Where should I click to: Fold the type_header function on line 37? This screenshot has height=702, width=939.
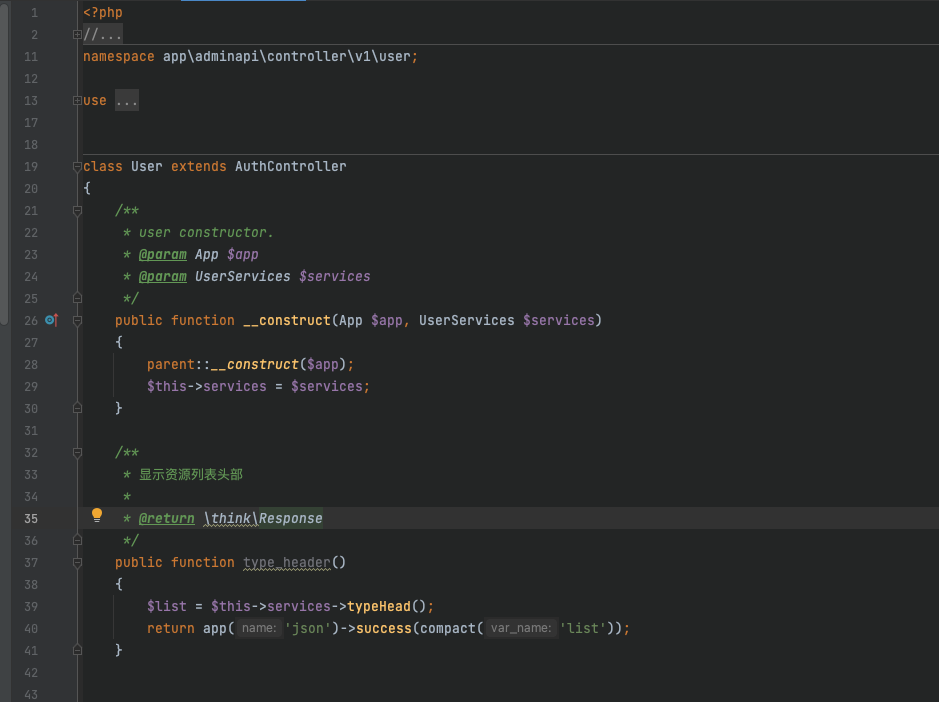tap(77, 563)
